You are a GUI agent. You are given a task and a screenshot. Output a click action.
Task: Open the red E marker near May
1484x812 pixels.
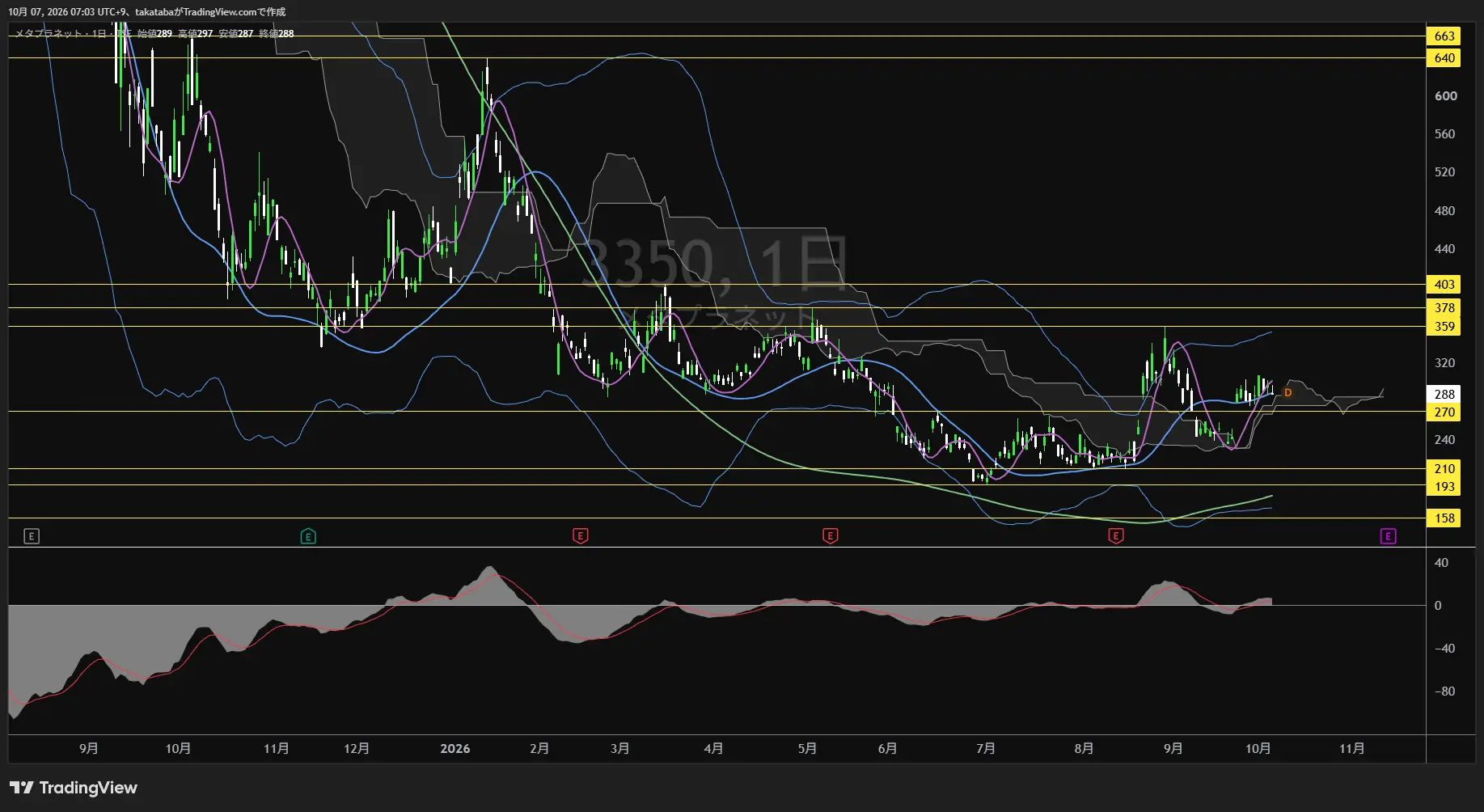[830, 535]
